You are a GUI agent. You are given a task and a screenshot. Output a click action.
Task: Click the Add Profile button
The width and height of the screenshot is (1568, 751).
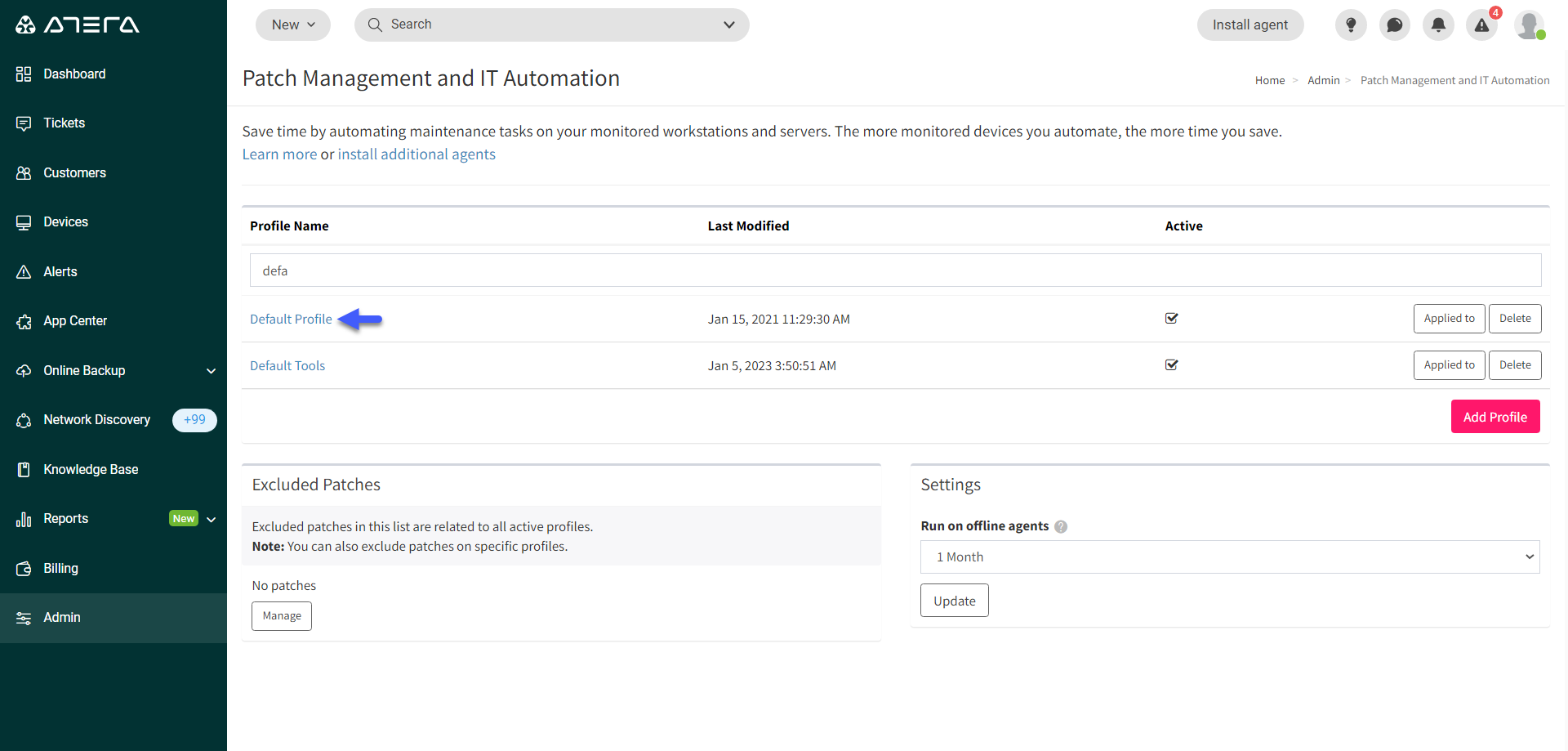click(1494, 417)
